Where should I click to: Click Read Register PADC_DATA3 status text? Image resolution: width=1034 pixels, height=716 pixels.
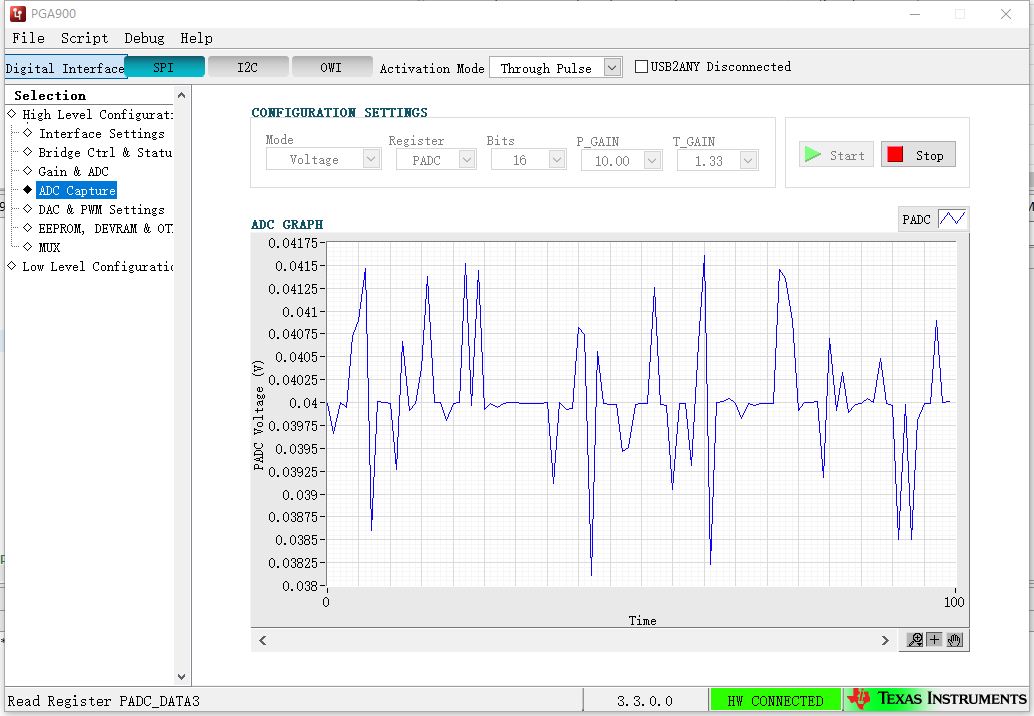click(104, 701)
